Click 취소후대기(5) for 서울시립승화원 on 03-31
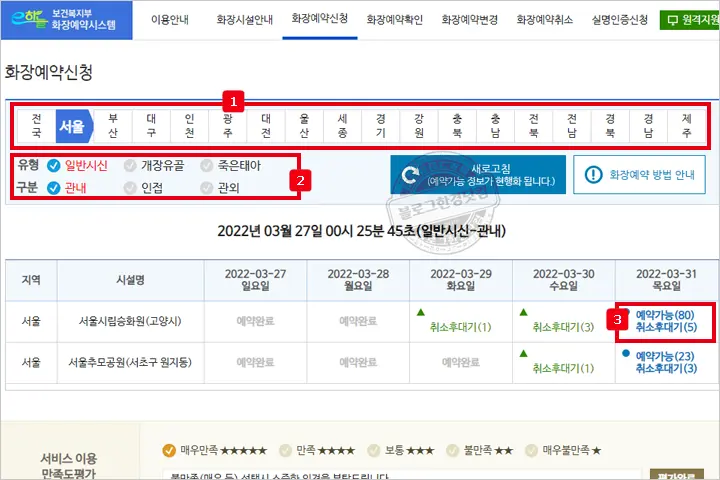Screen dimensions: 720x480 pos(666,327)
